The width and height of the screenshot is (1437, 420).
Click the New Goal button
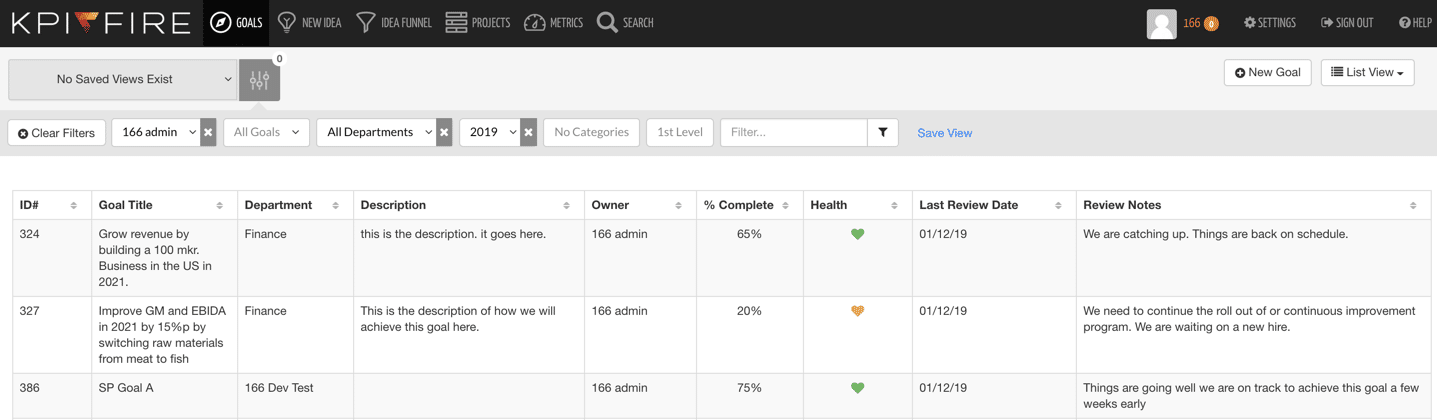(1267, 72)
